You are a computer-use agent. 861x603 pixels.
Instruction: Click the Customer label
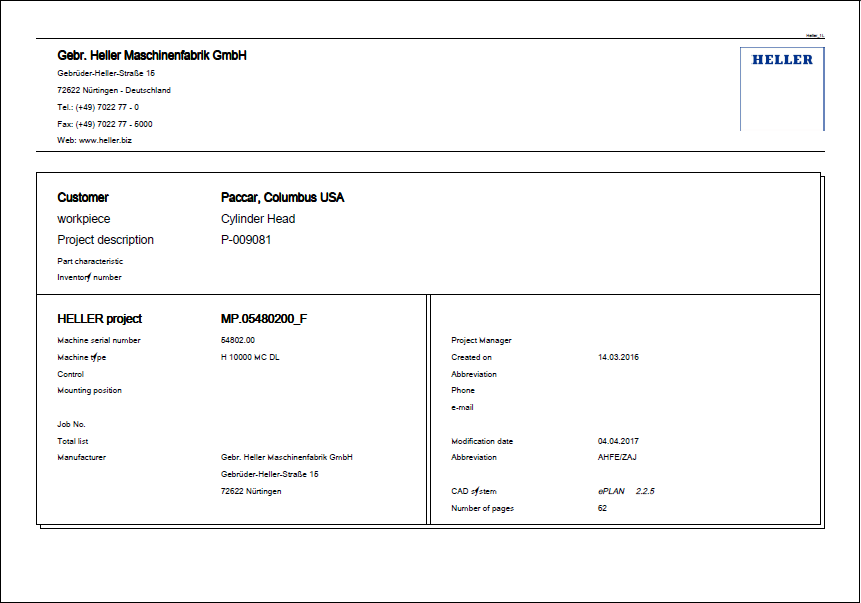(83, 198)
